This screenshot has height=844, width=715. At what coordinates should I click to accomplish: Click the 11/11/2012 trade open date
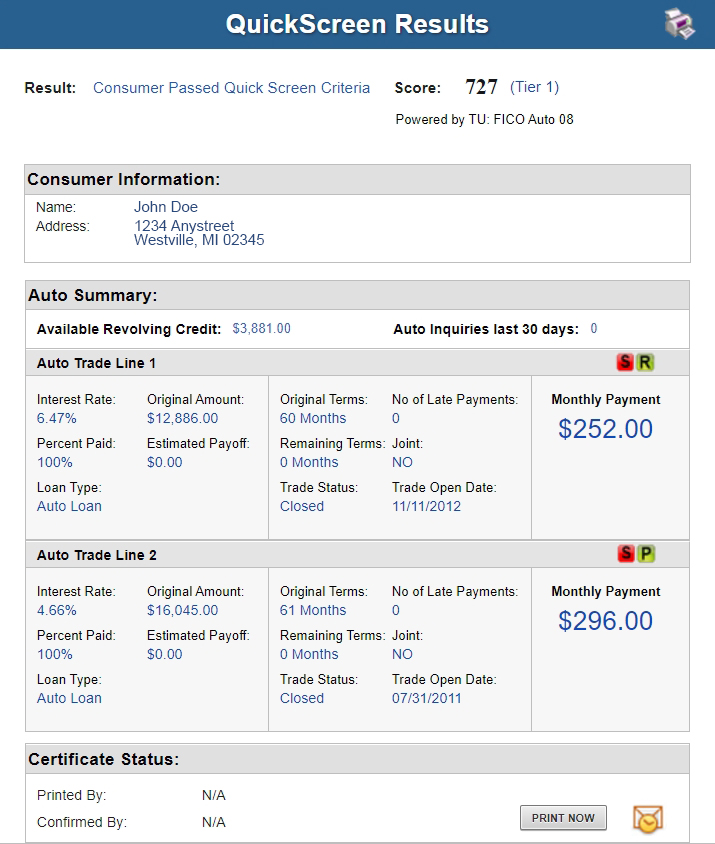click(426, 506)
